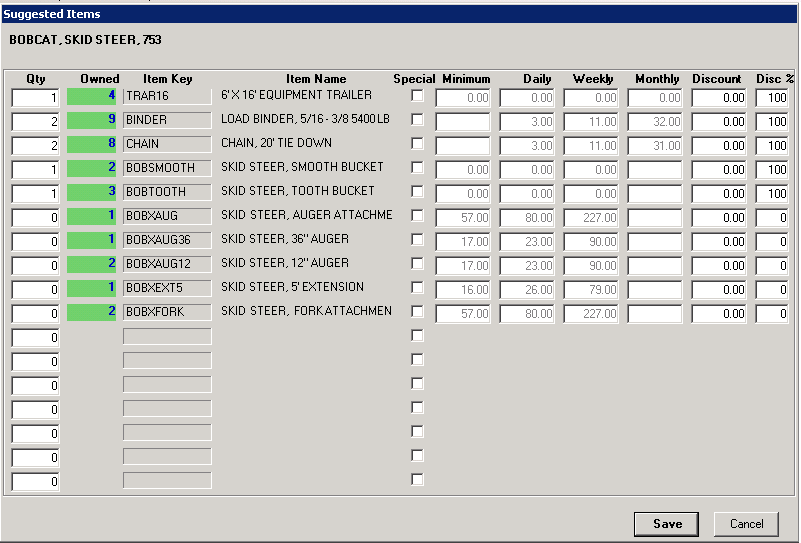Click the BINDER item key field
This screenshot has height=543, width=801.
tap(167, 120)
